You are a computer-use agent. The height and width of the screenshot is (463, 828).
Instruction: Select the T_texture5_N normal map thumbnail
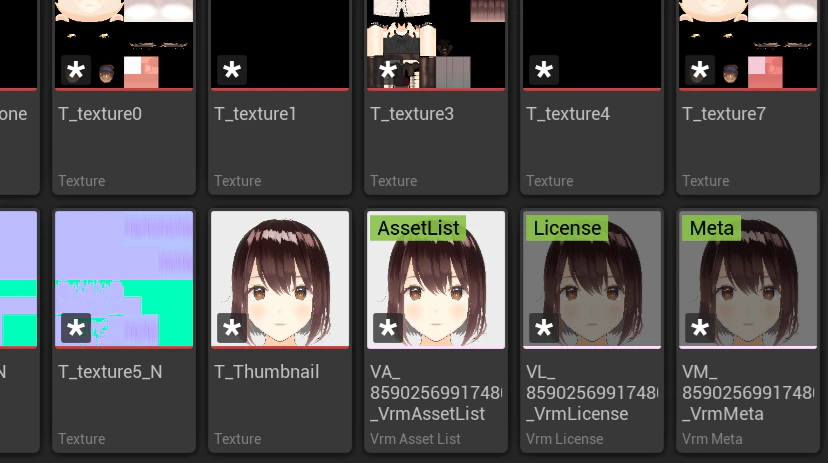coord(124,279)
